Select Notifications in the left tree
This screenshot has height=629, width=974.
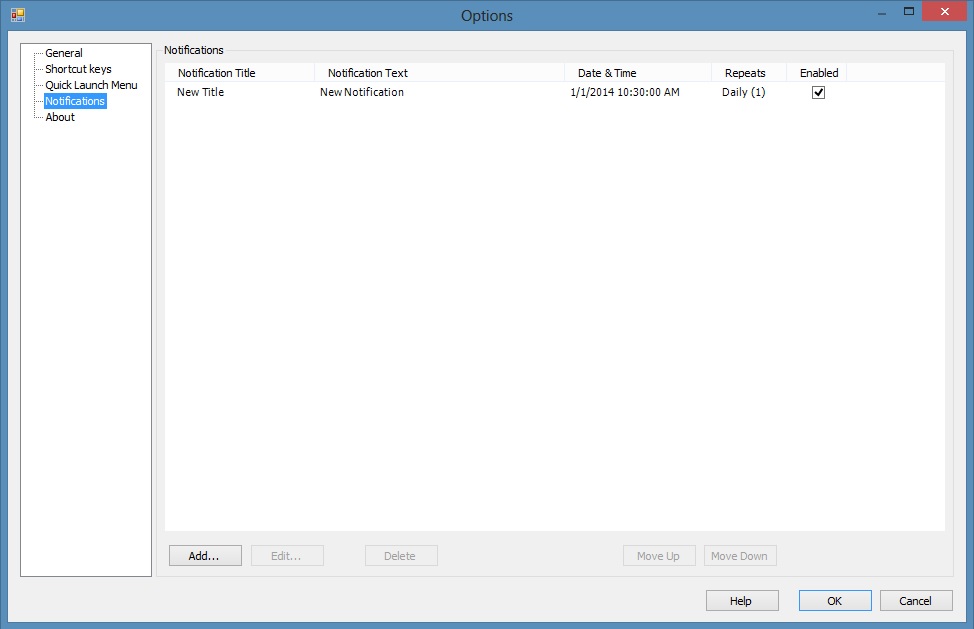[x=75, y=101]
